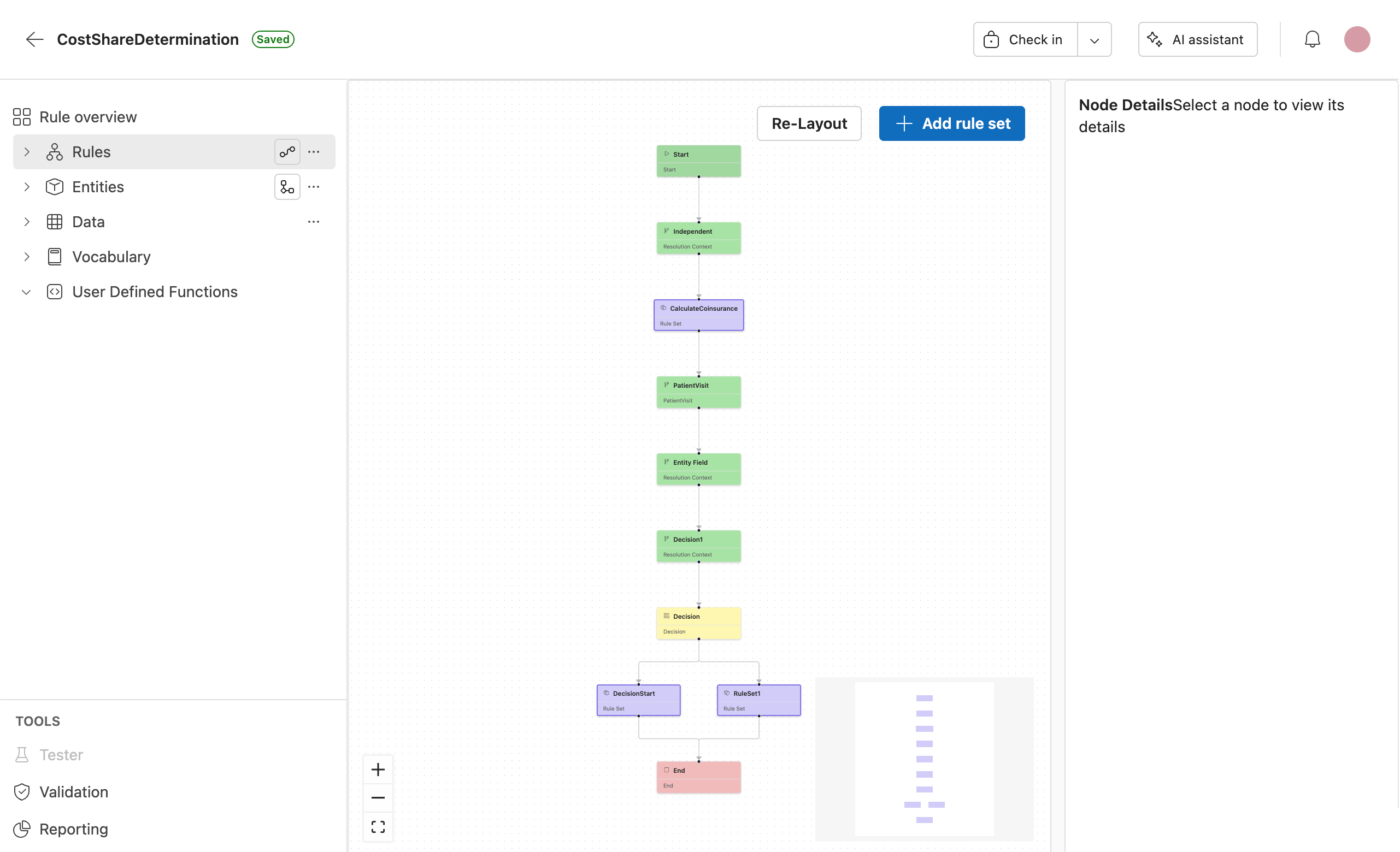Click the Add rule set button

(951, 123)
